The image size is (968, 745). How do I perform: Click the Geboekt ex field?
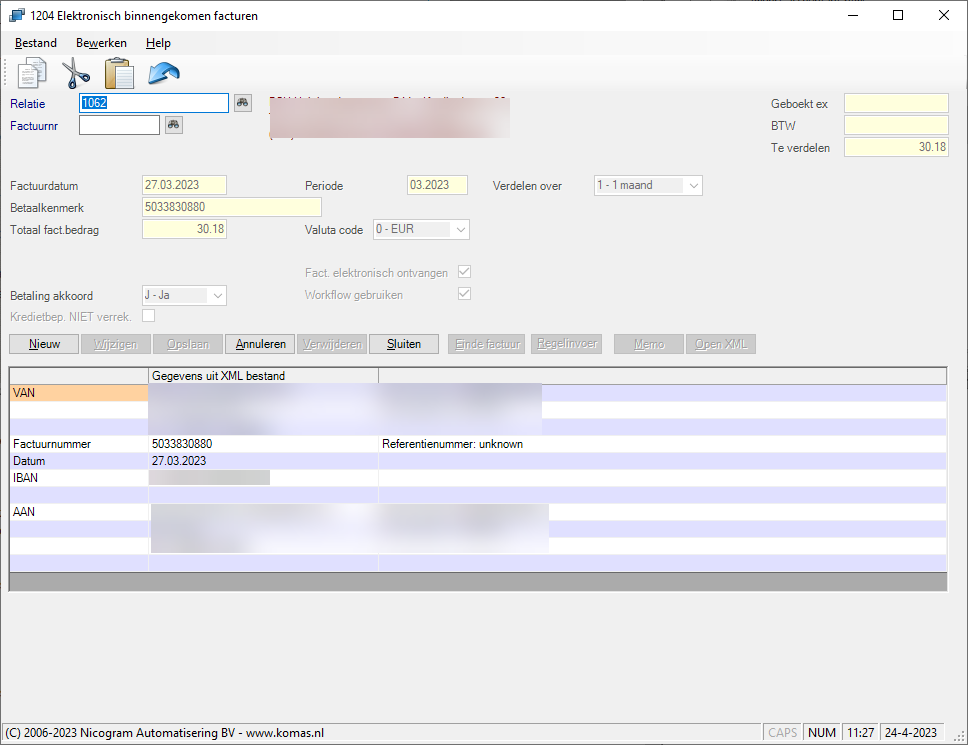point(896,103)
